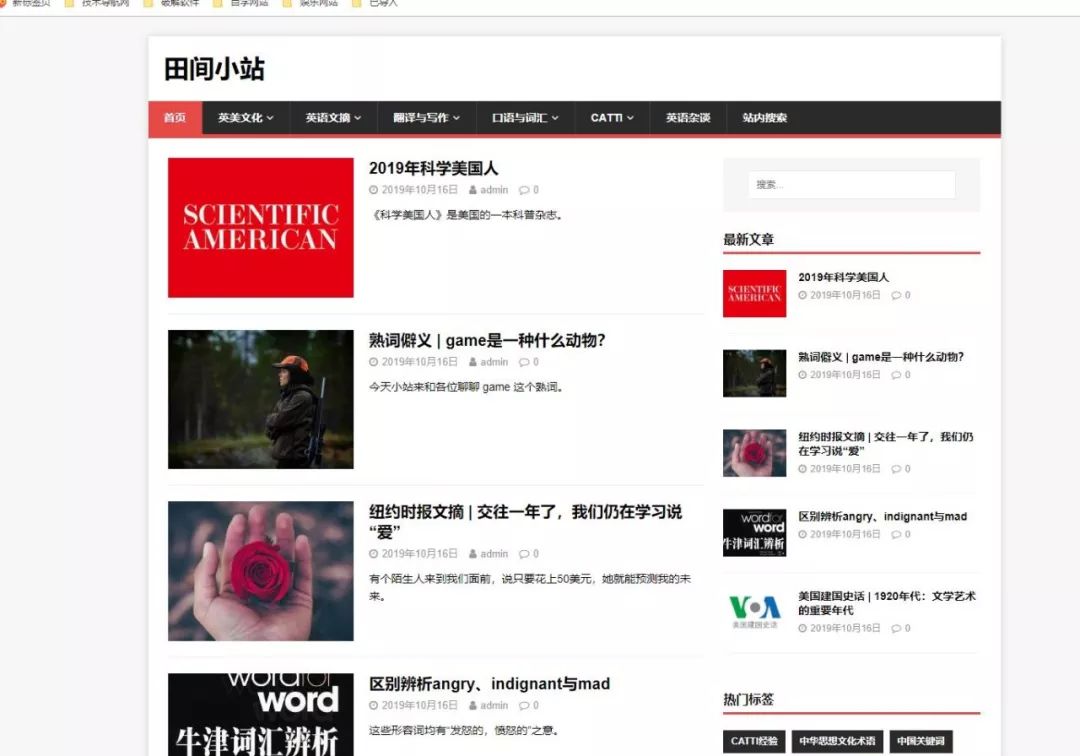Image resolution: width=1080 pixels, height=756 pixels.
Task: Click the admin author icon under 区别辨析angry article
Action: pyautogui.click(x=475, y=705)
